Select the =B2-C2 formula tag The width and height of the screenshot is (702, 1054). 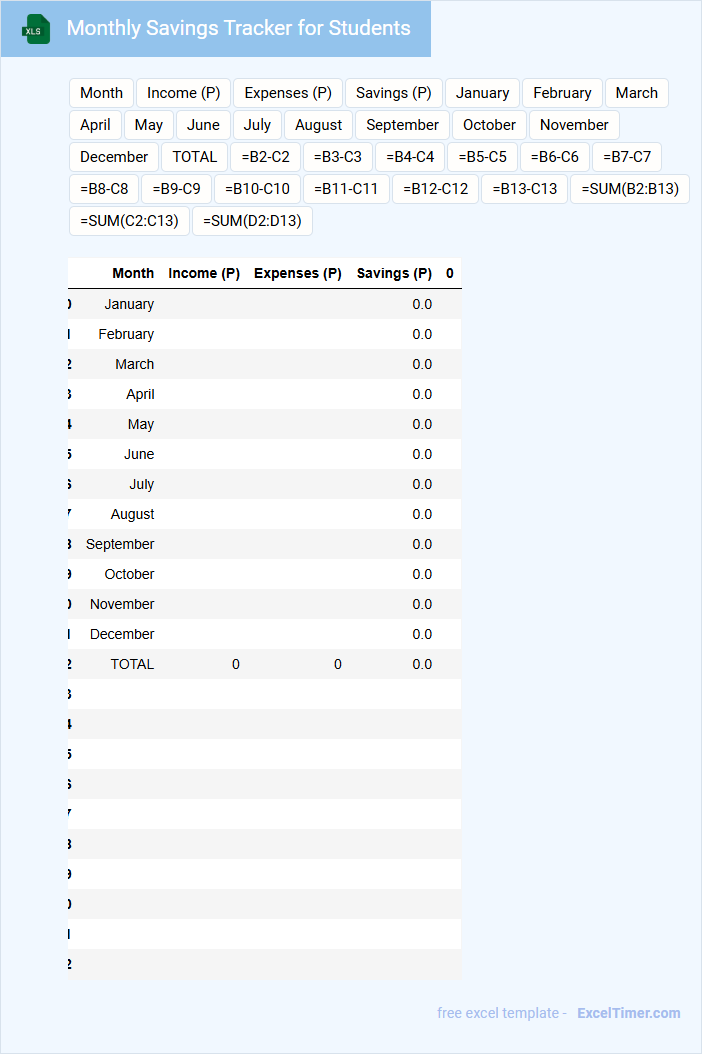[x=266, y=157]
